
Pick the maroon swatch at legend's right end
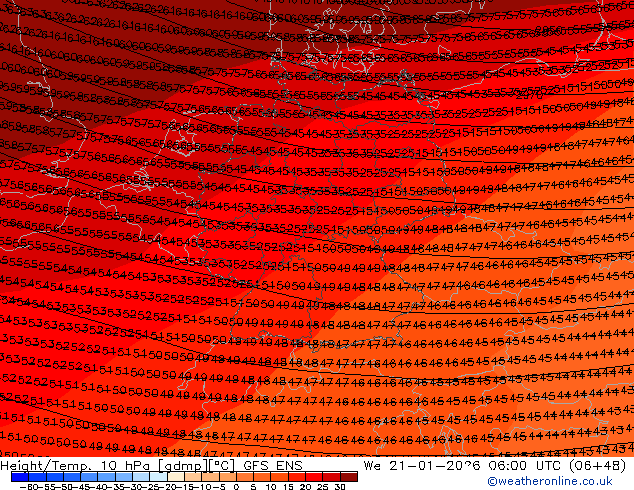(349, 477)
